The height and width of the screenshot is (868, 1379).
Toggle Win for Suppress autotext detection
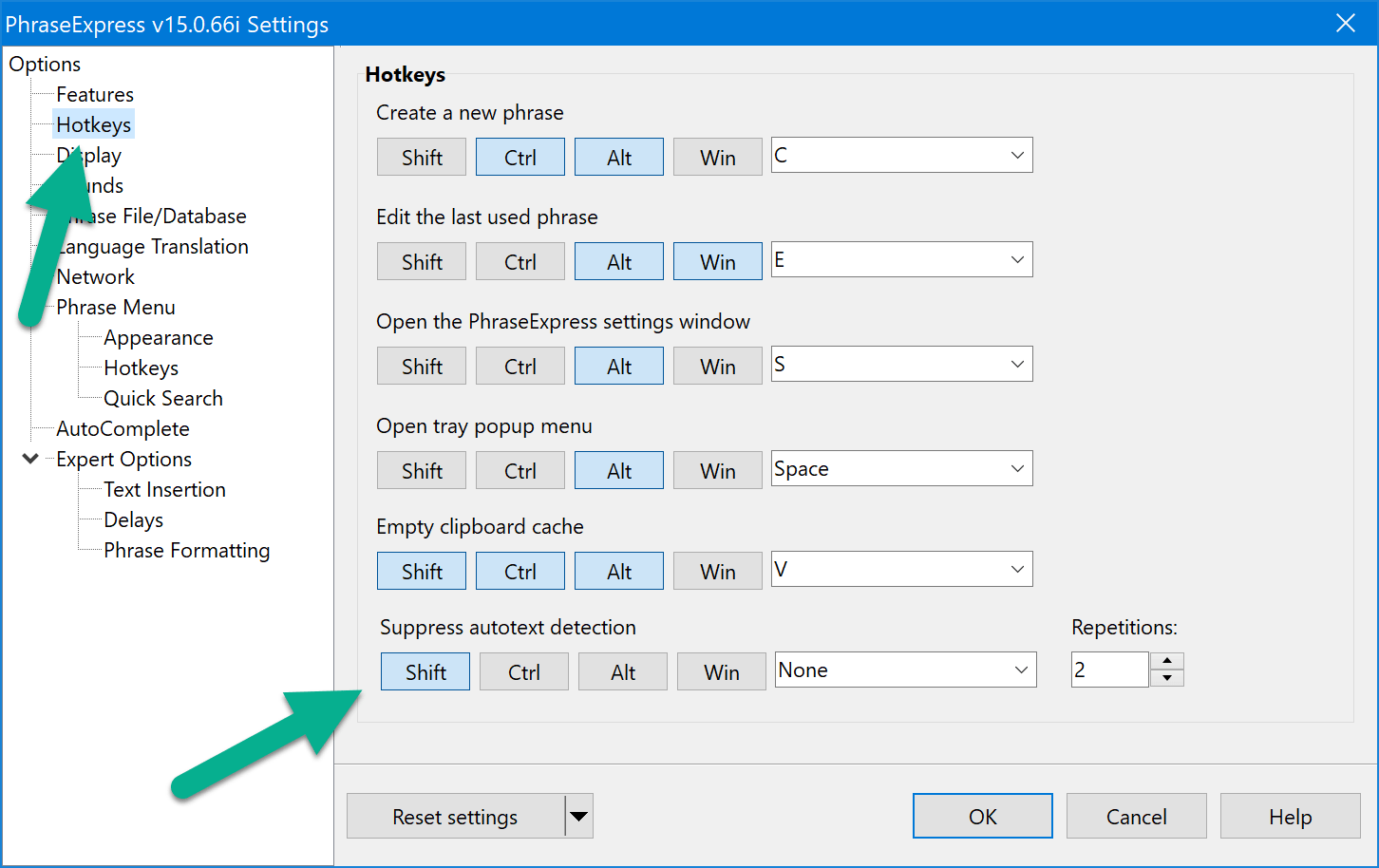coord(722,672)
